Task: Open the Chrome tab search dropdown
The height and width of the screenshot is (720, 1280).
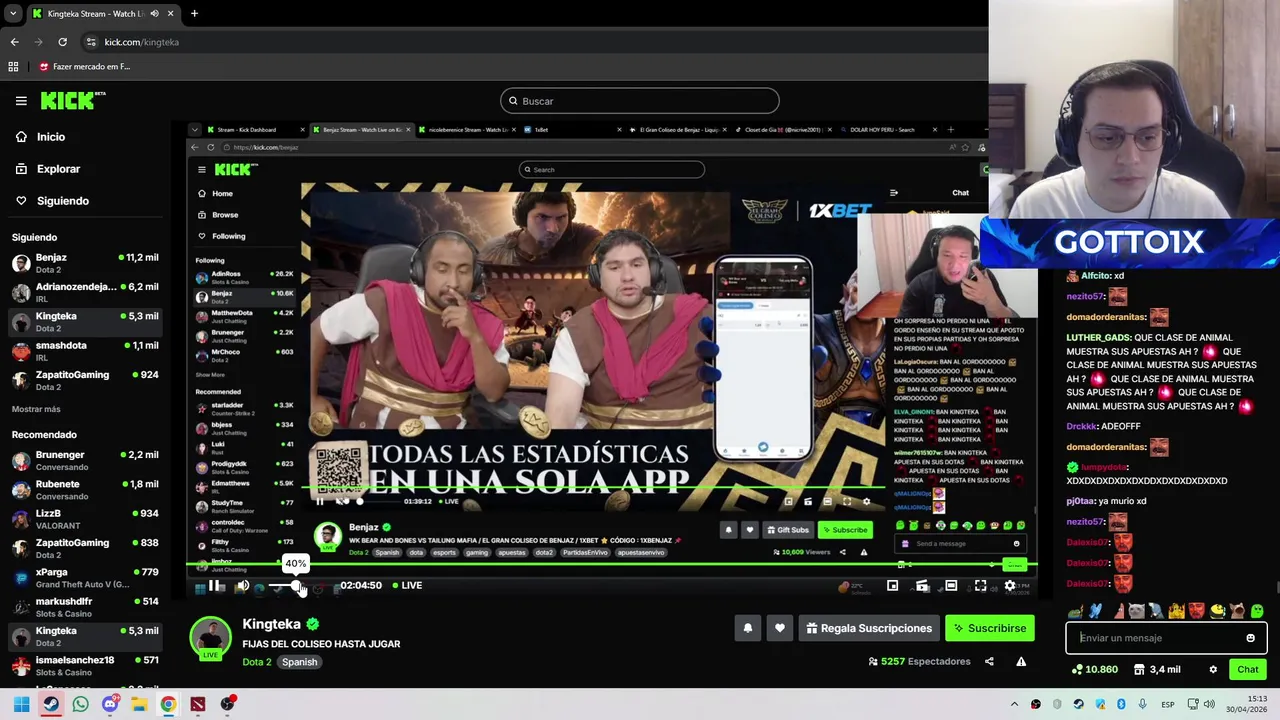Action: (12, 14)
